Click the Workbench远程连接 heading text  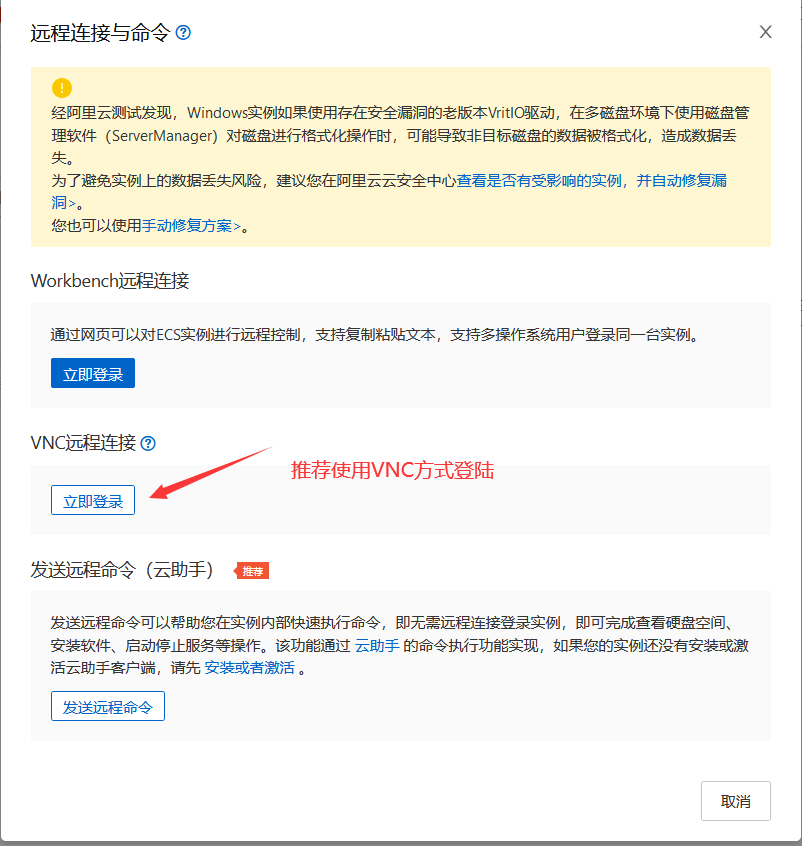tap(110, 281)
